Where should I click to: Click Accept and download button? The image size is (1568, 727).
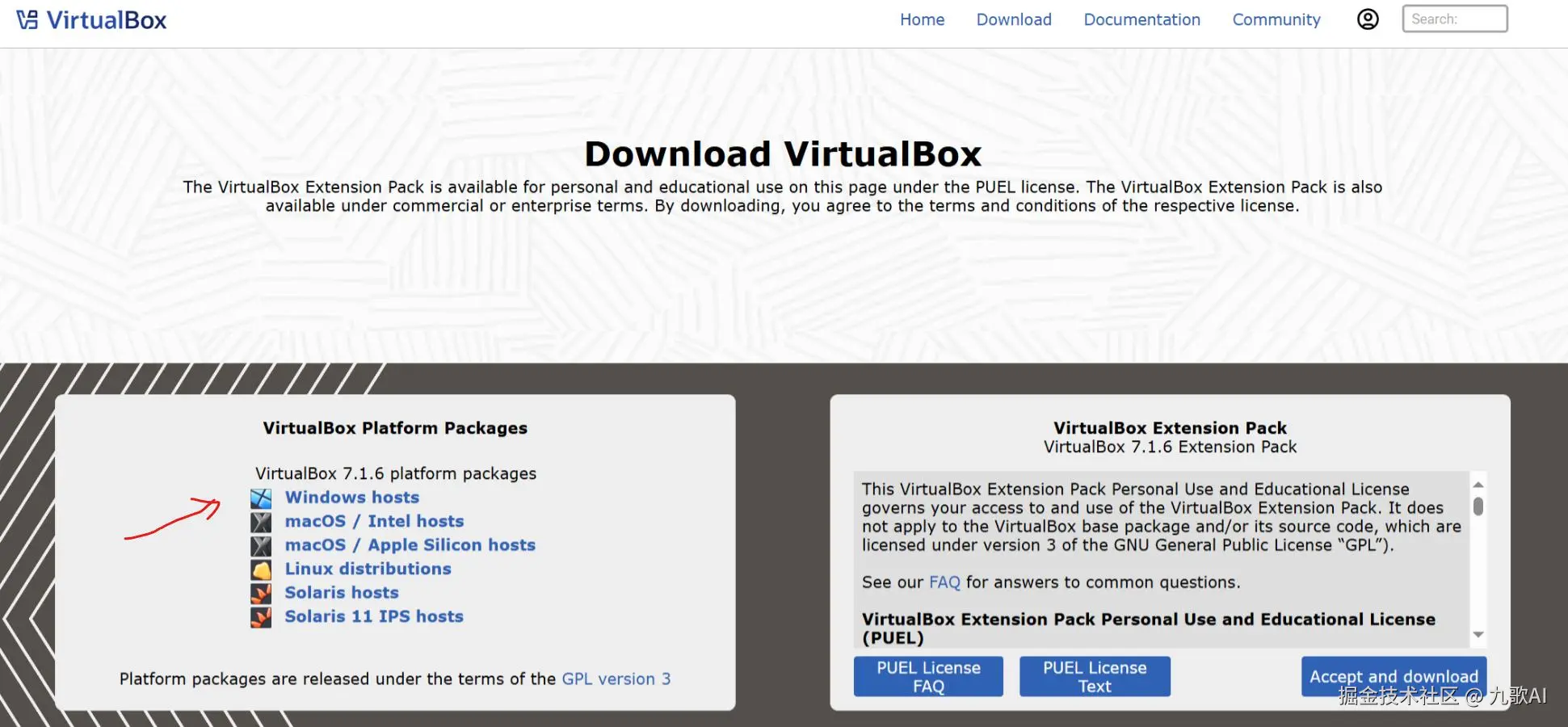pos(1394,676)
